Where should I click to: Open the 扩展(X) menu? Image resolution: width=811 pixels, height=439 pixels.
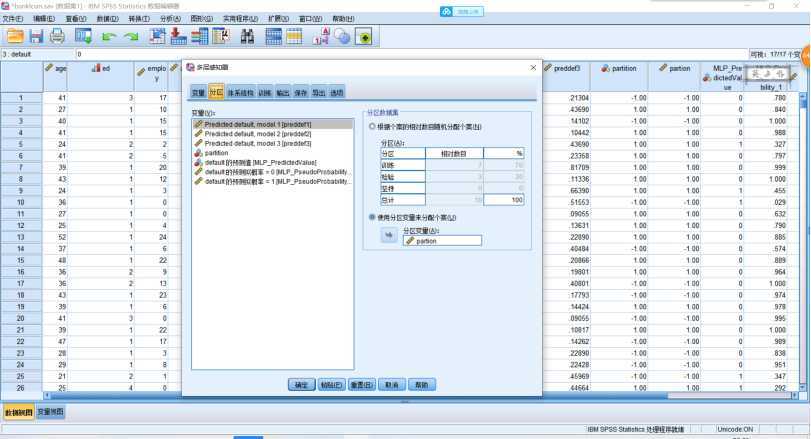pos(278,19)
